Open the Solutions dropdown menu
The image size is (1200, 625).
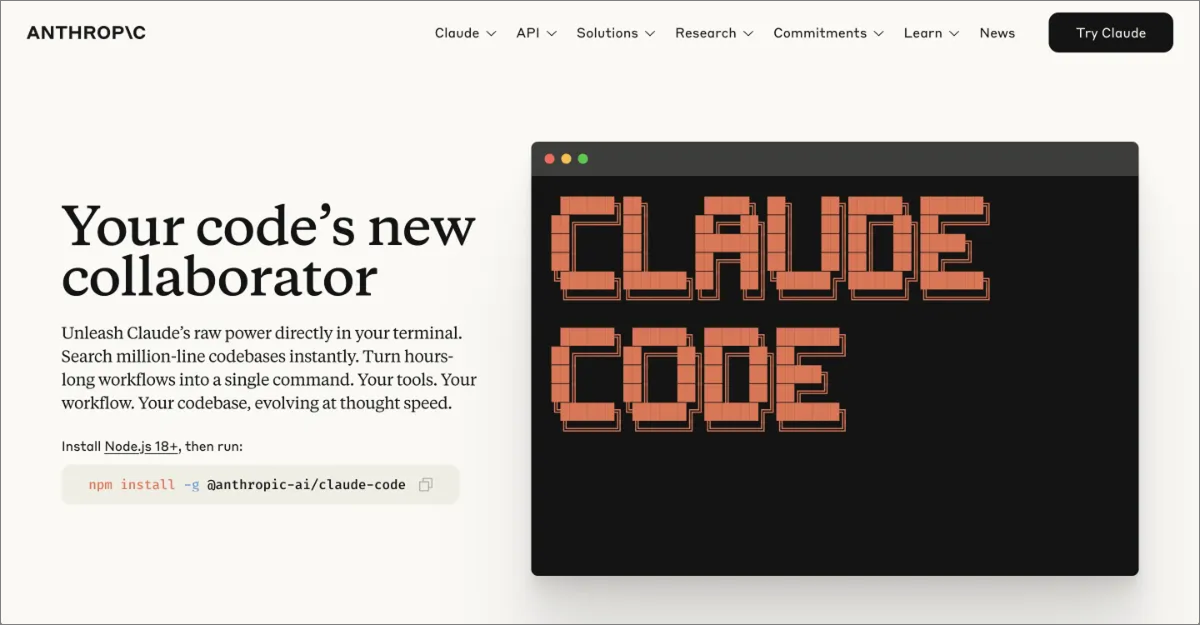point(615,33)
